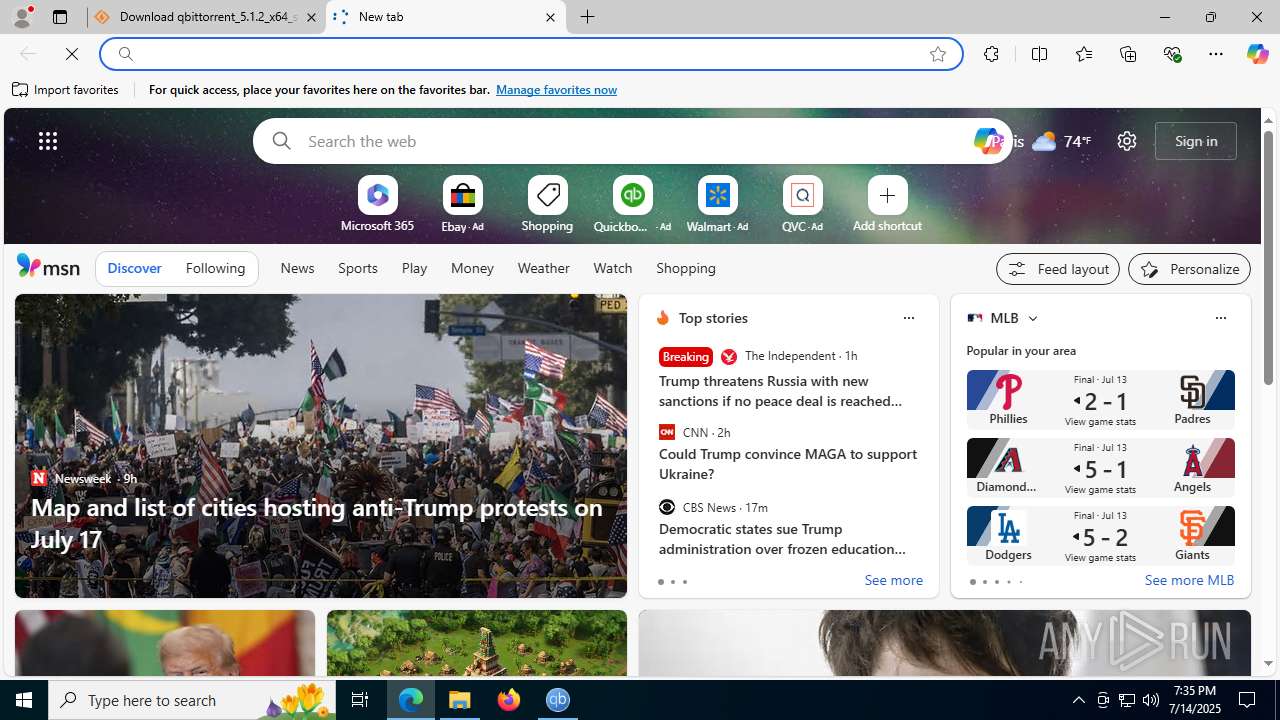The height and width of the screenshot is (720, 1280).
Task: Open Edge Settings and more menu
Action: coord(1216,54)
